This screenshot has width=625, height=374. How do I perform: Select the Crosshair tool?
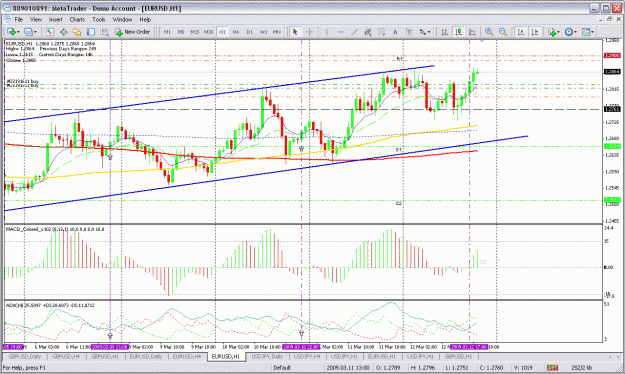coord(309,31)
